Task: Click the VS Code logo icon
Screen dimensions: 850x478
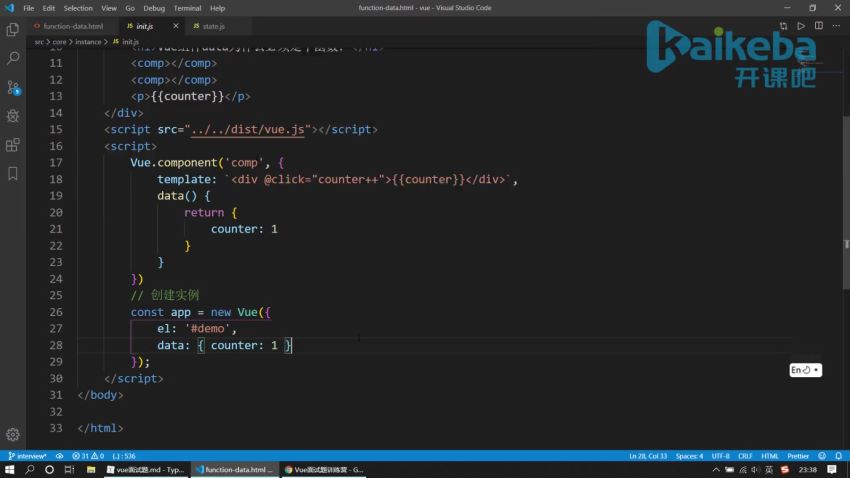Action: [x=9, y=8]
